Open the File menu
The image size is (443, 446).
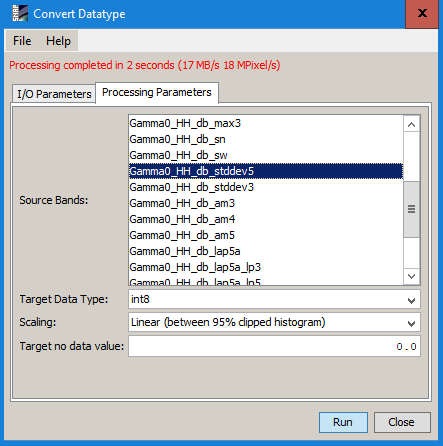coord(22,41)
